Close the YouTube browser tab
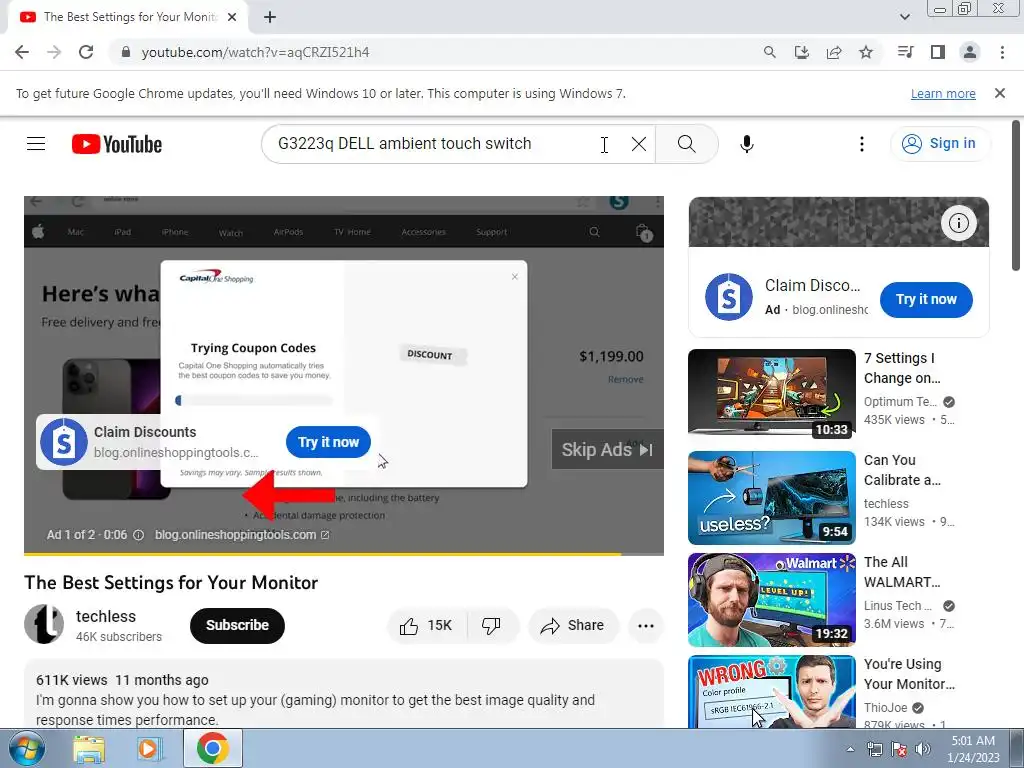Screen dimensions: 1024x768 pyautogui.click(x=231, y=18)
